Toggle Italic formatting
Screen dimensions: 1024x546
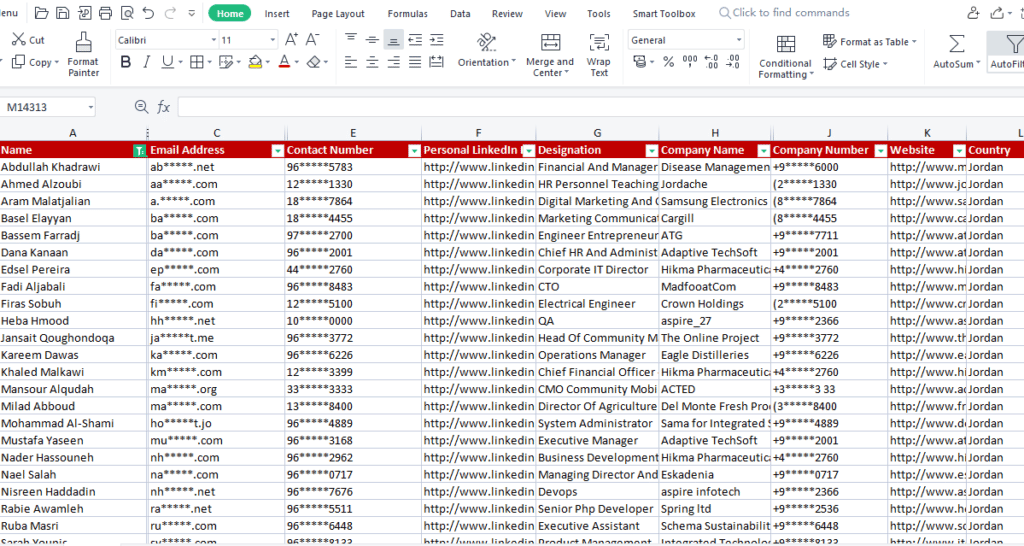pos(146,62)
